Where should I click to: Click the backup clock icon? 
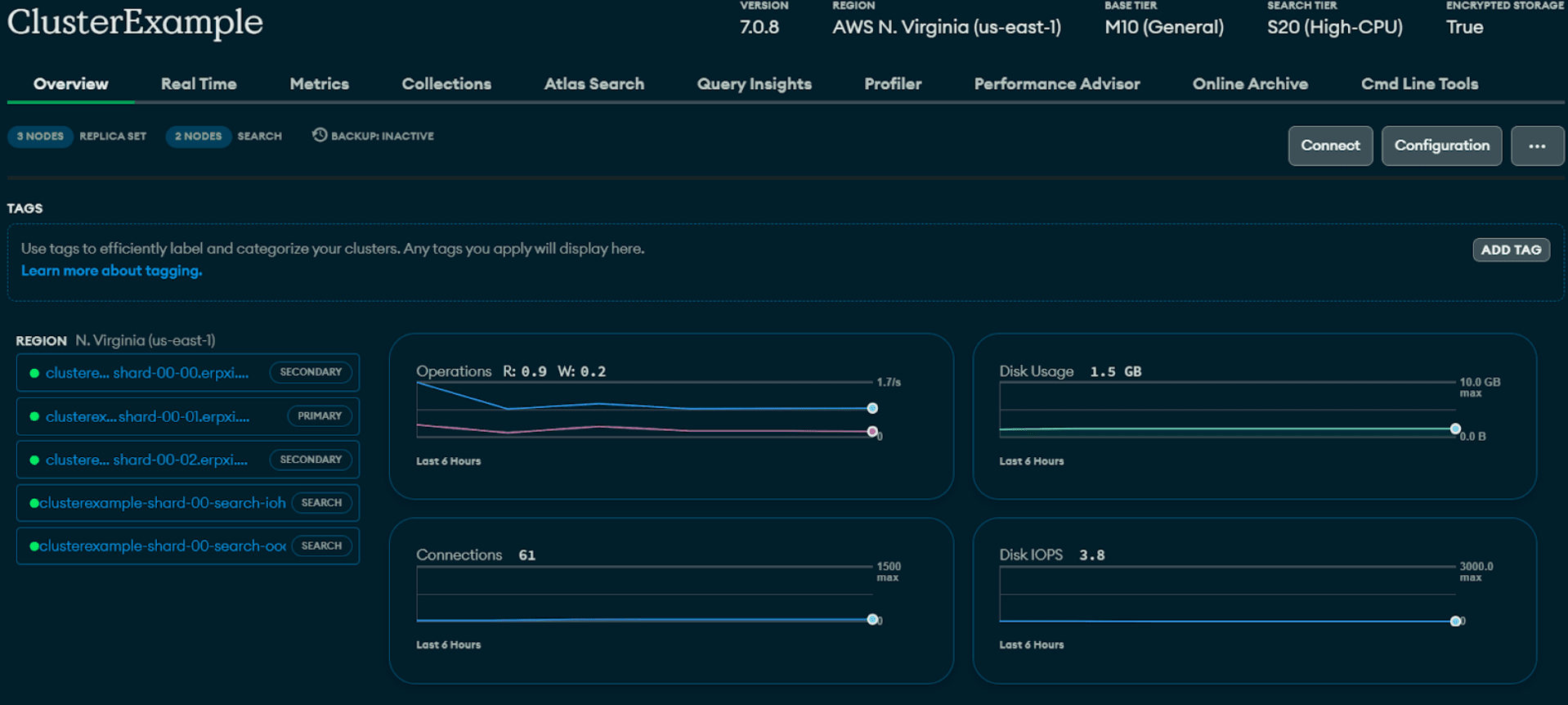coord(320,135)
